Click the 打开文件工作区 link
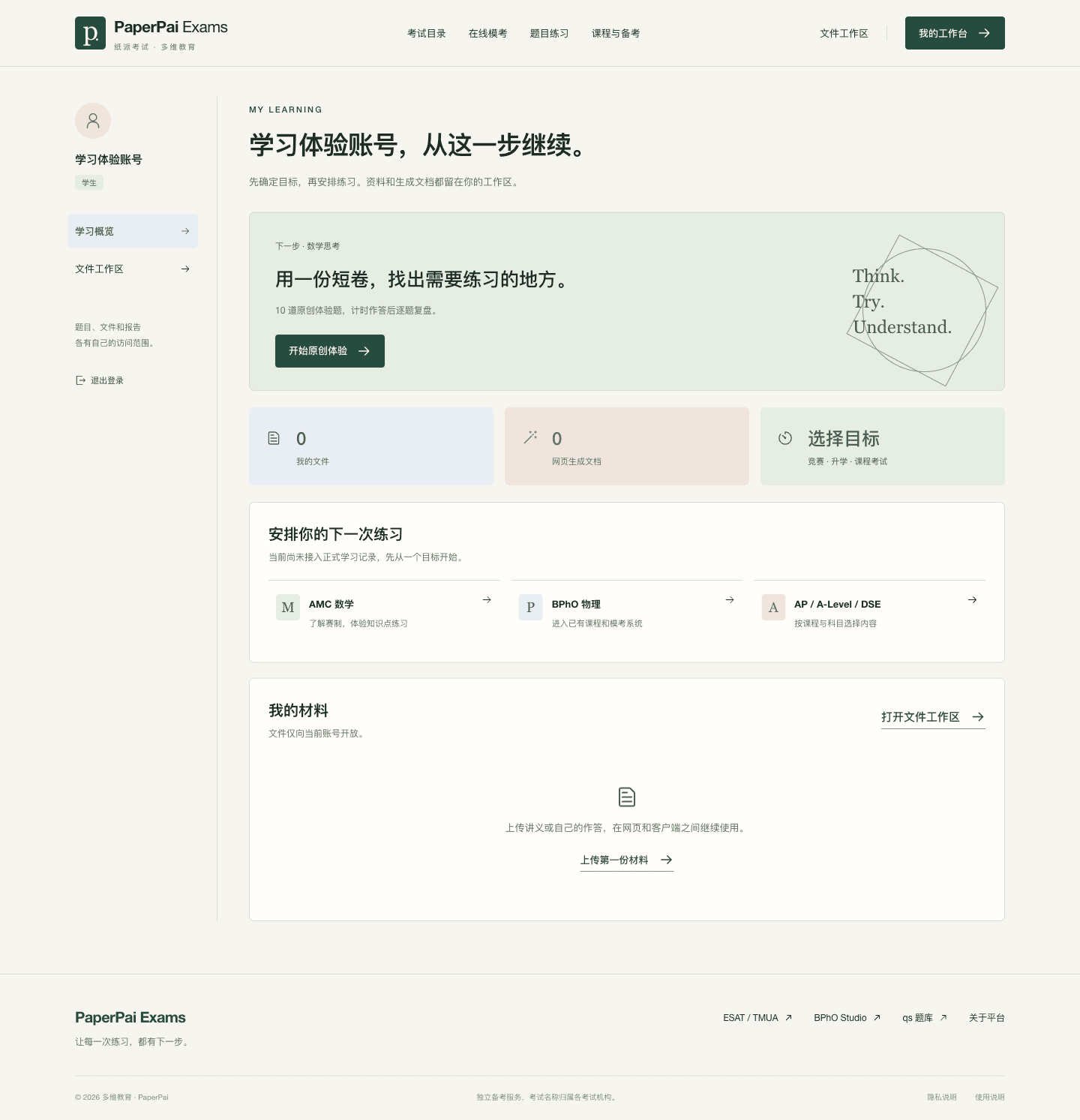 tap(933, 717)
